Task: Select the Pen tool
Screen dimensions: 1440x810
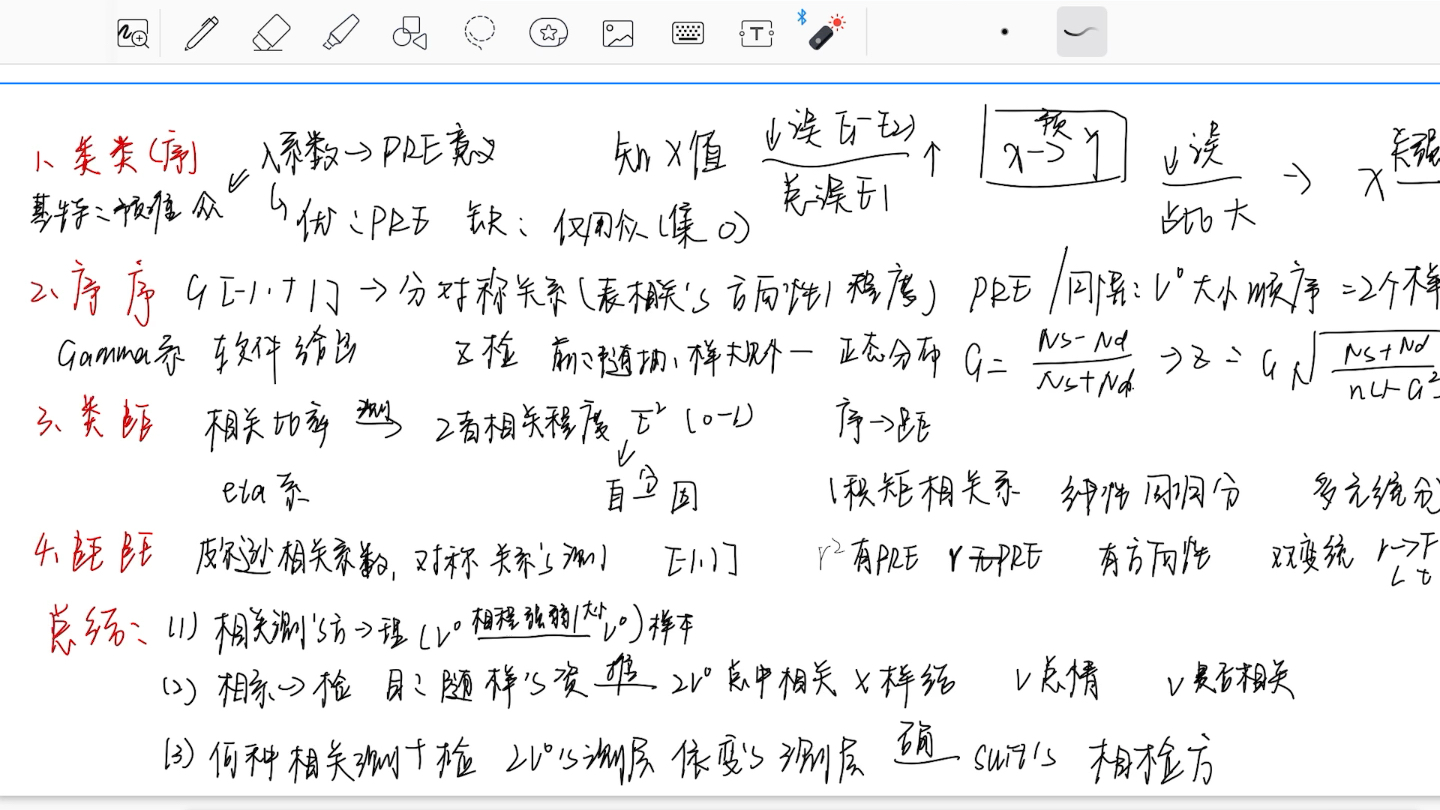Action: (202, 33)
